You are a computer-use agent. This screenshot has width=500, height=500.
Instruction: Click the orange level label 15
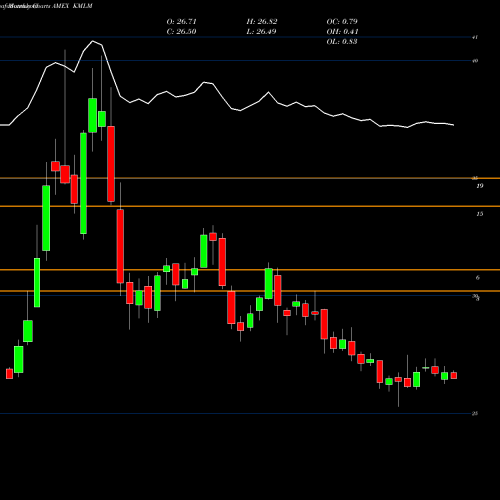coord(480,214)
